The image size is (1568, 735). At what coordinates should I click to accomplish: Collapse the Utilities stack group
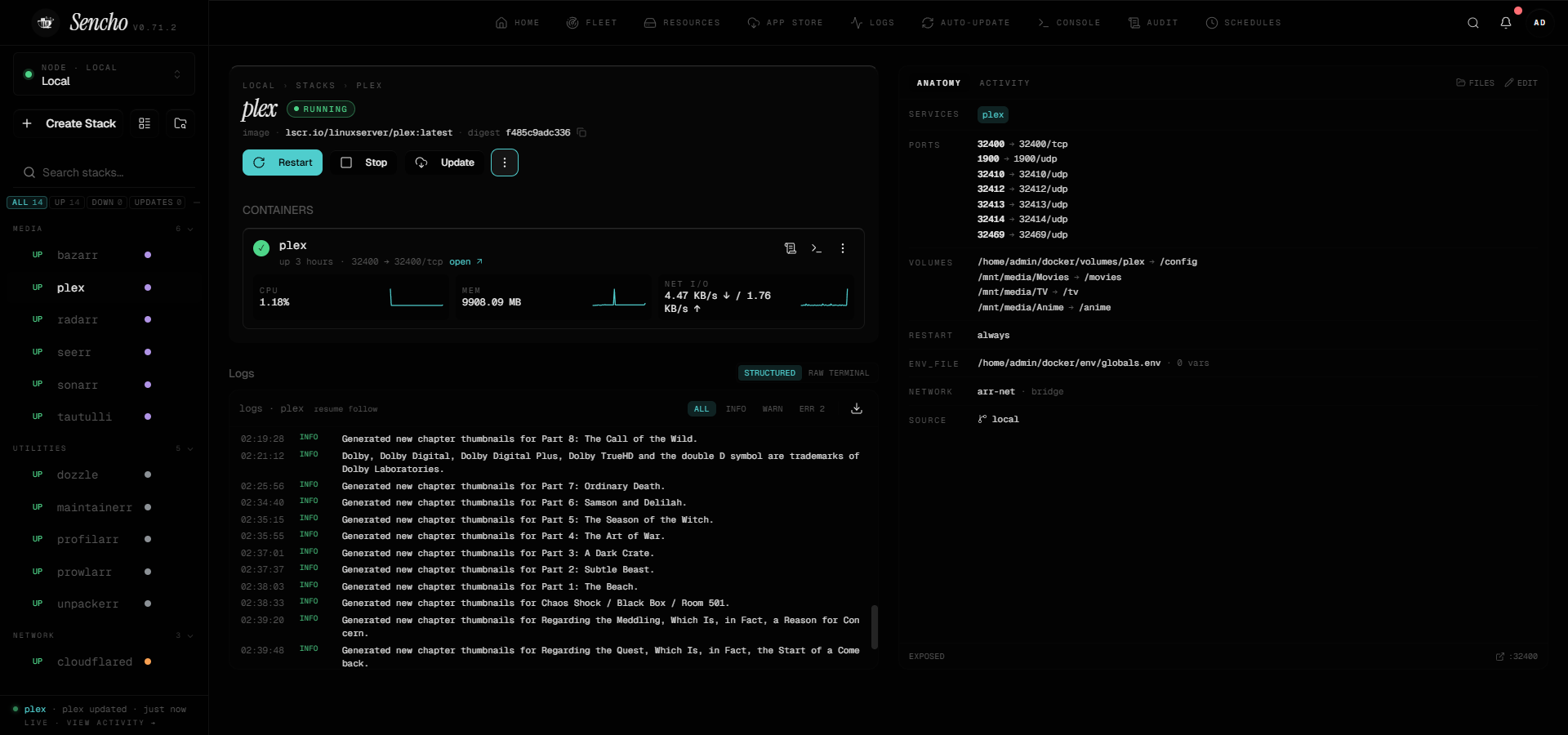click(x=190, y=449)
